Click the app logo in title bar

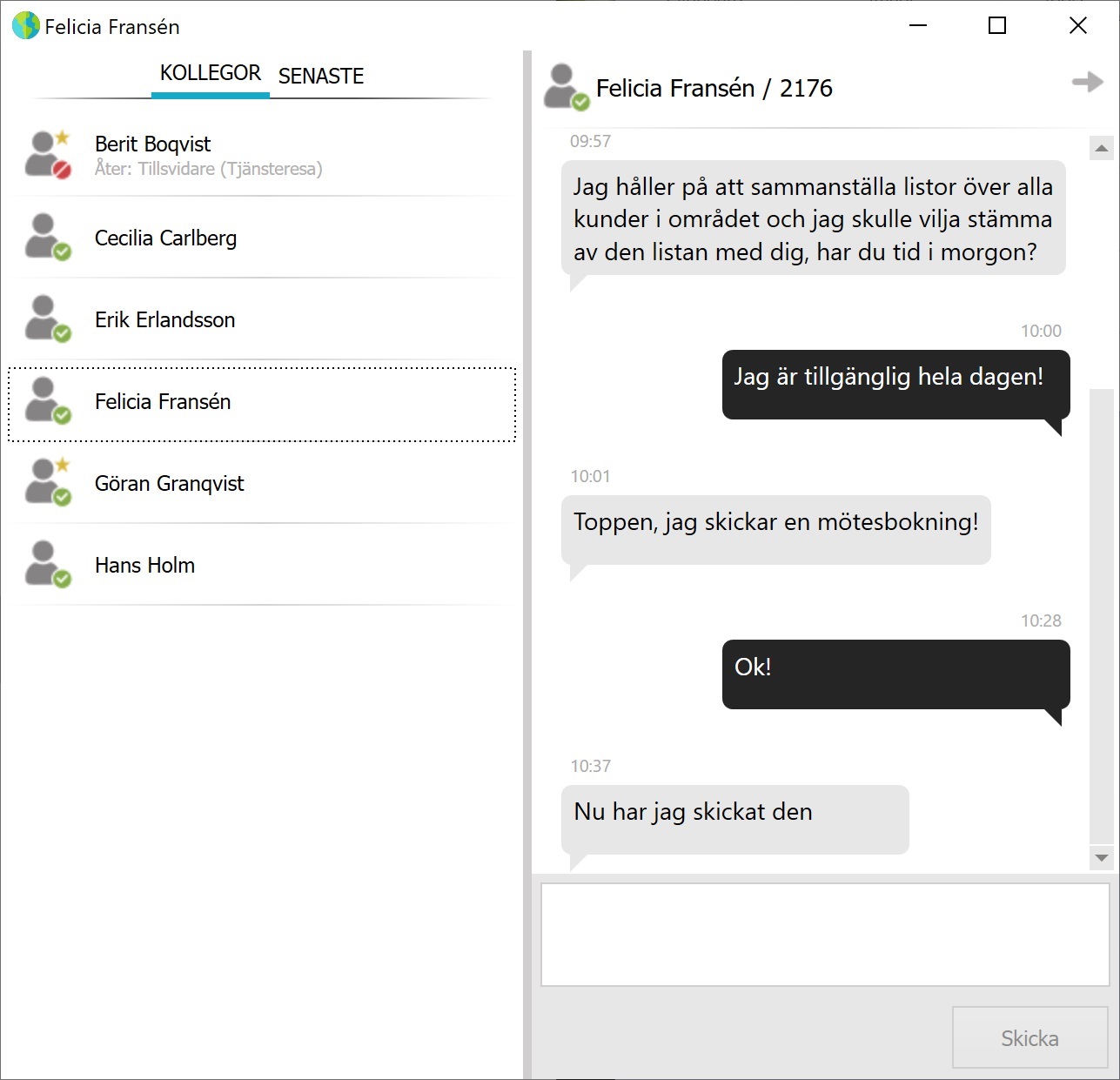(25, 26)
